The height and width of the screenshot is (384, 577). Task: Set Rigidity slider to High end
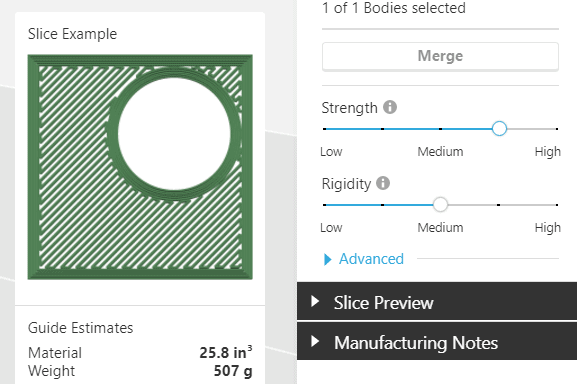pyautogui.click(x=557, y=205)
